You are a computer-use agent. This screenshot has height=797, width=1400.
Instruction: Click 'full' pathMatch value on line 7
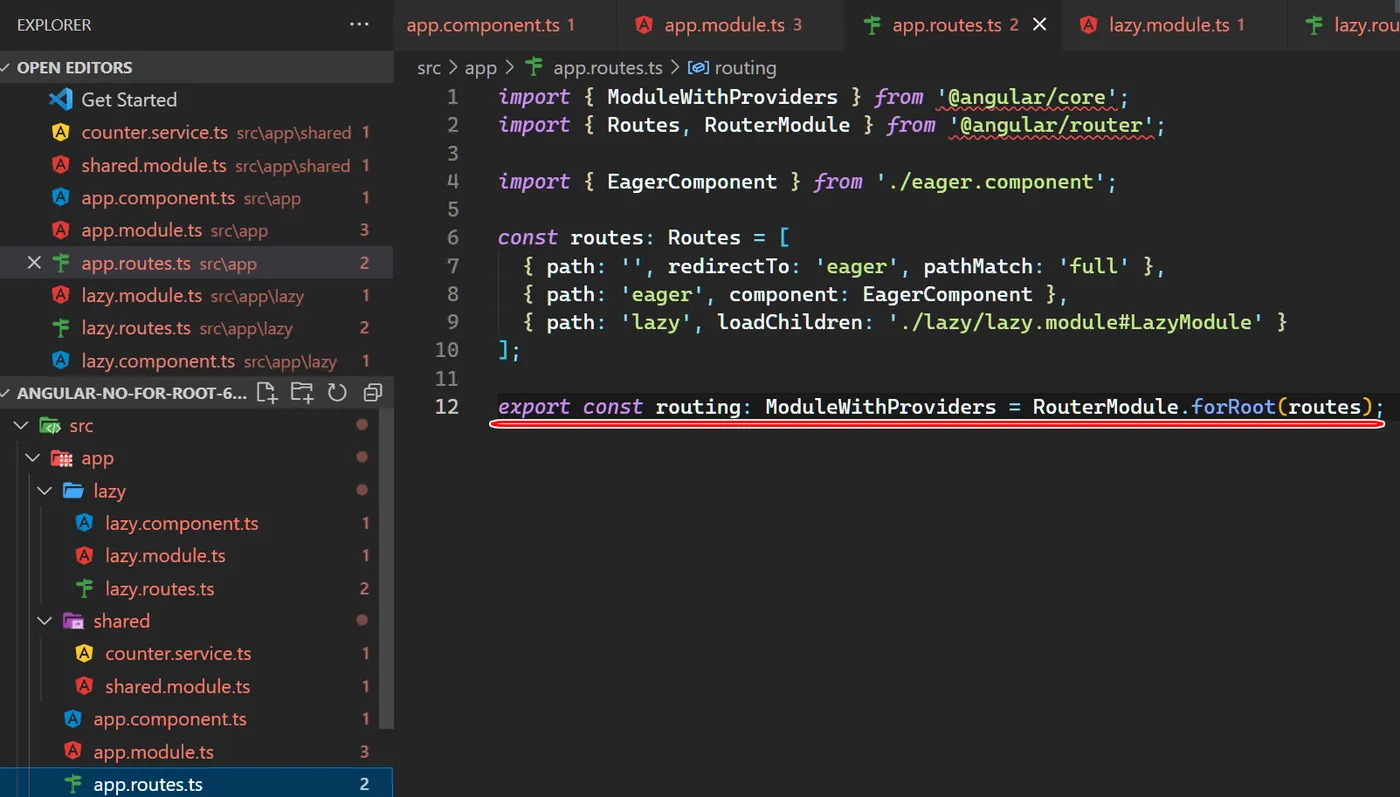1095,266
